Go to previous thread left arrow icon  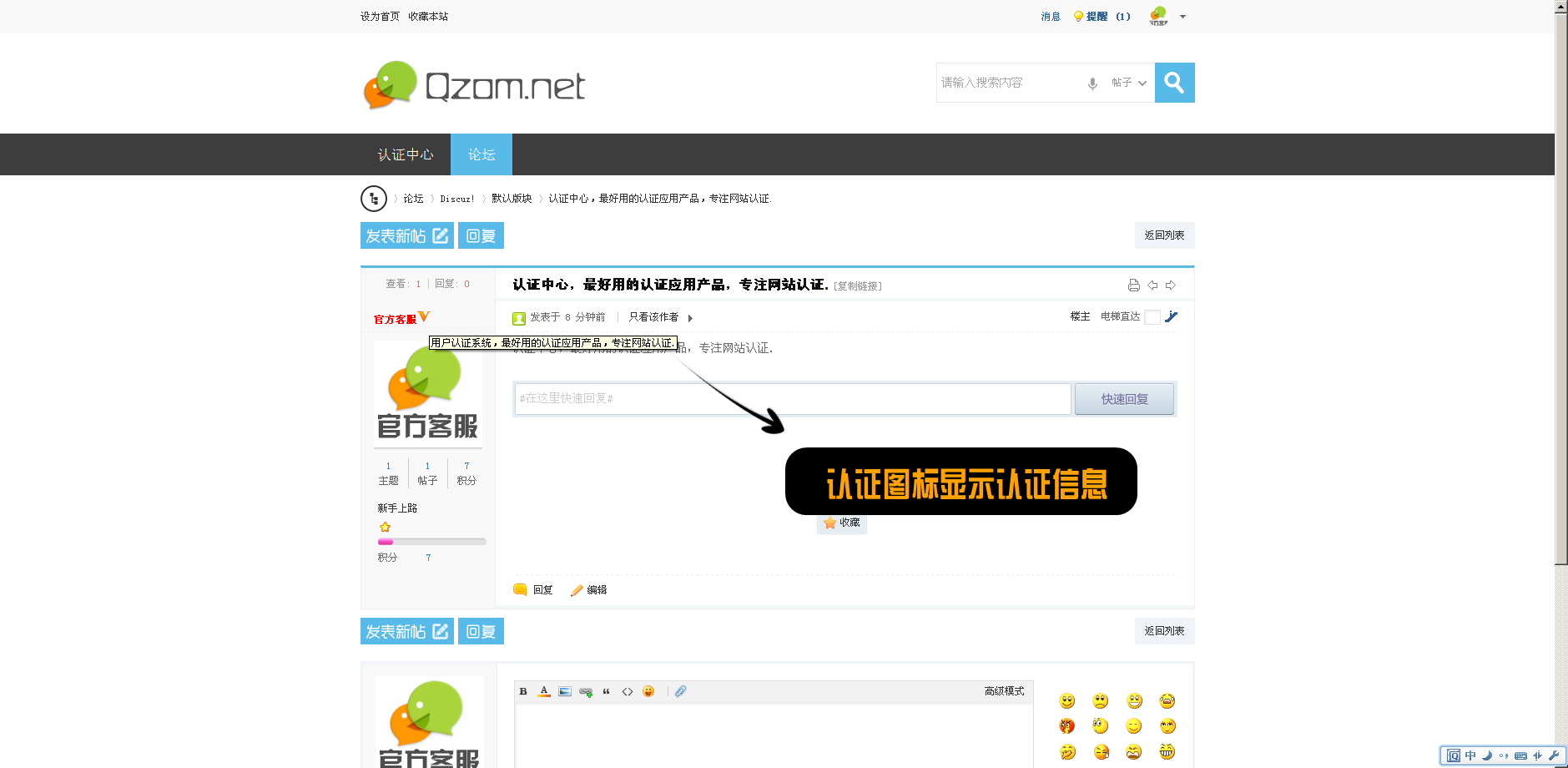[1152, 285]
